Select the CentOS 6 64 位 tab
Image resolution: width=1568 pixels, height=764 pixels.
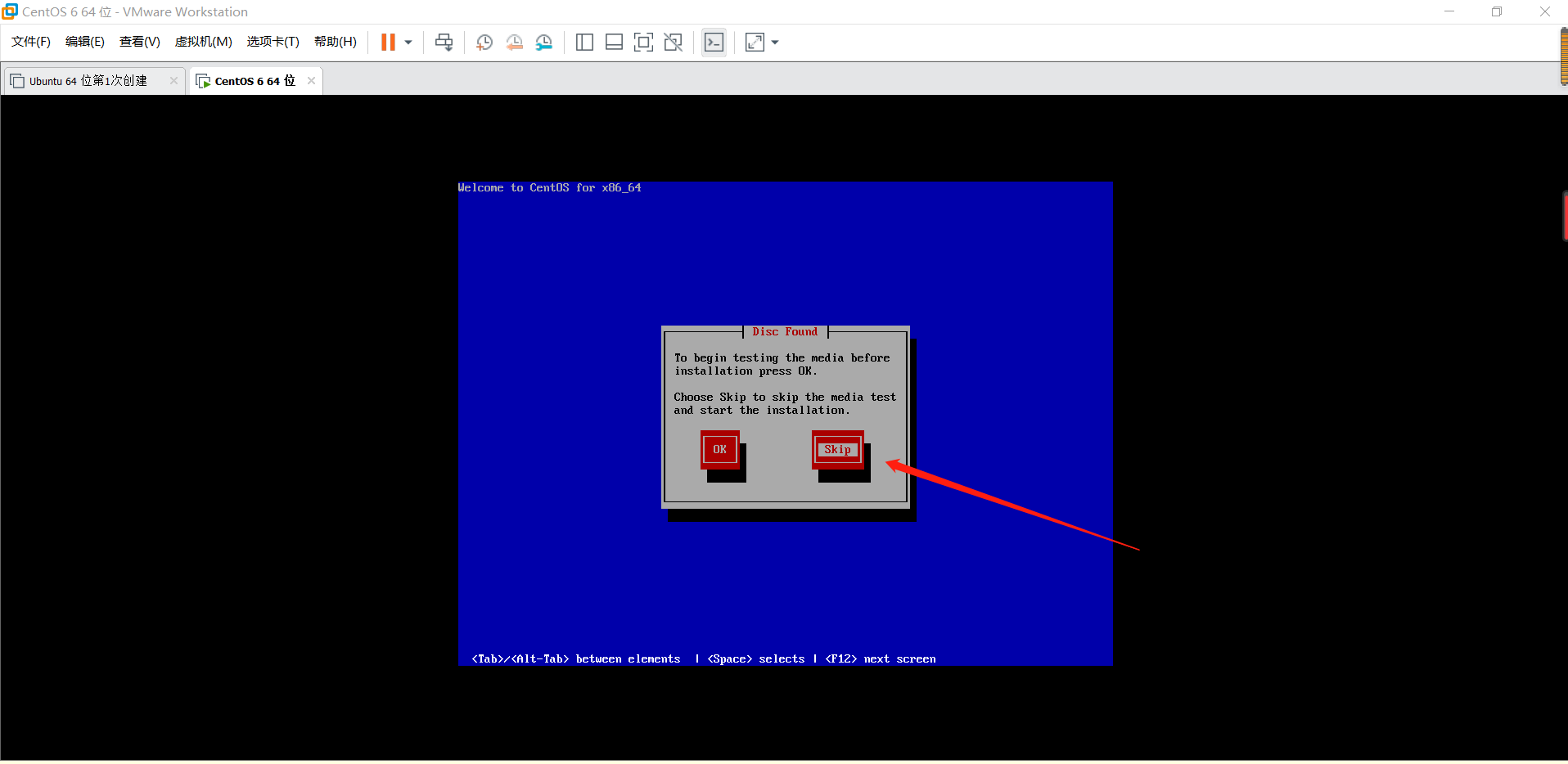click(255, 81)
